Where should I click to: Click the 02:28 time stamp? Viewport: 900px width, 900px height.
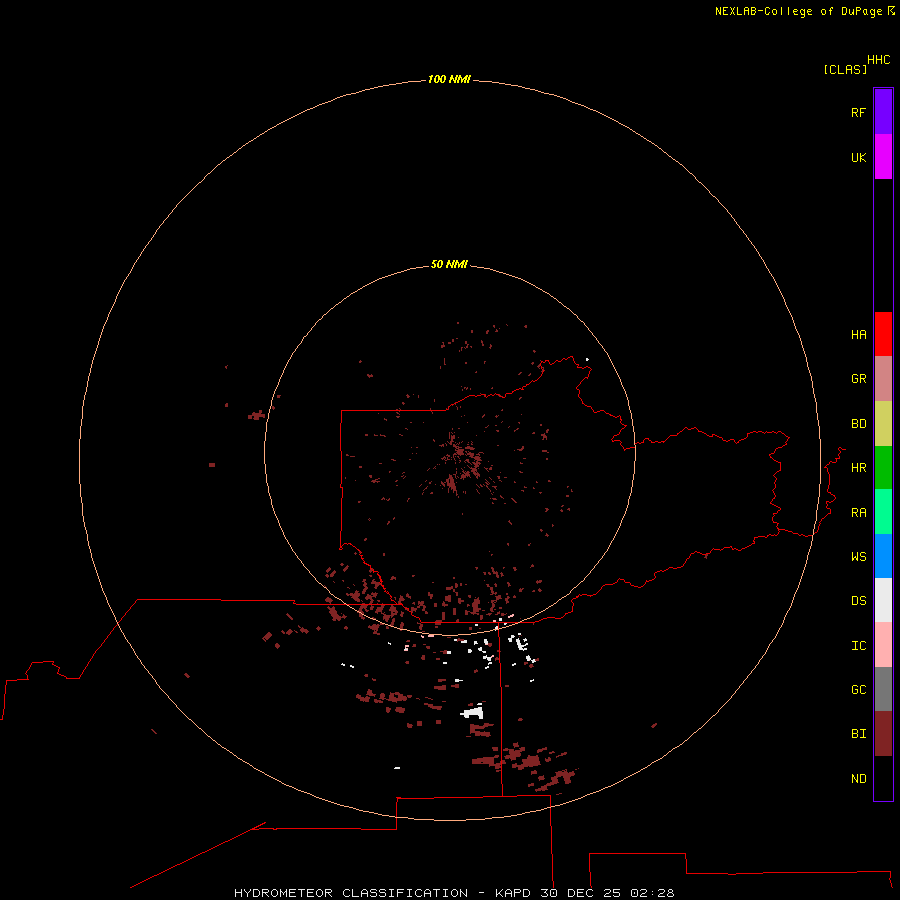pyautogui.click(x=652, y=893)
